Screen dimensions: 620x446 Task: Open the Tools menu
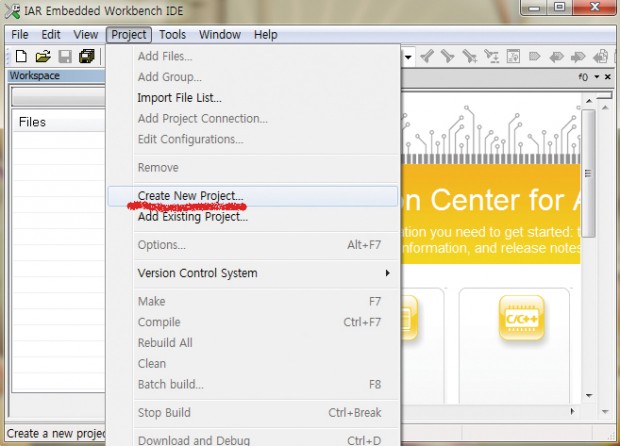click(172, 35)
